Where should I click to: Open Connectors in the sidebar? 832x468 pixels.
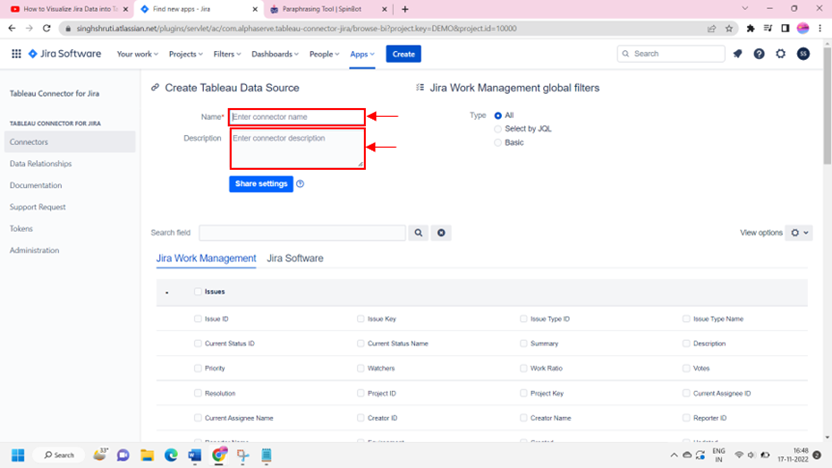[70, 142]
